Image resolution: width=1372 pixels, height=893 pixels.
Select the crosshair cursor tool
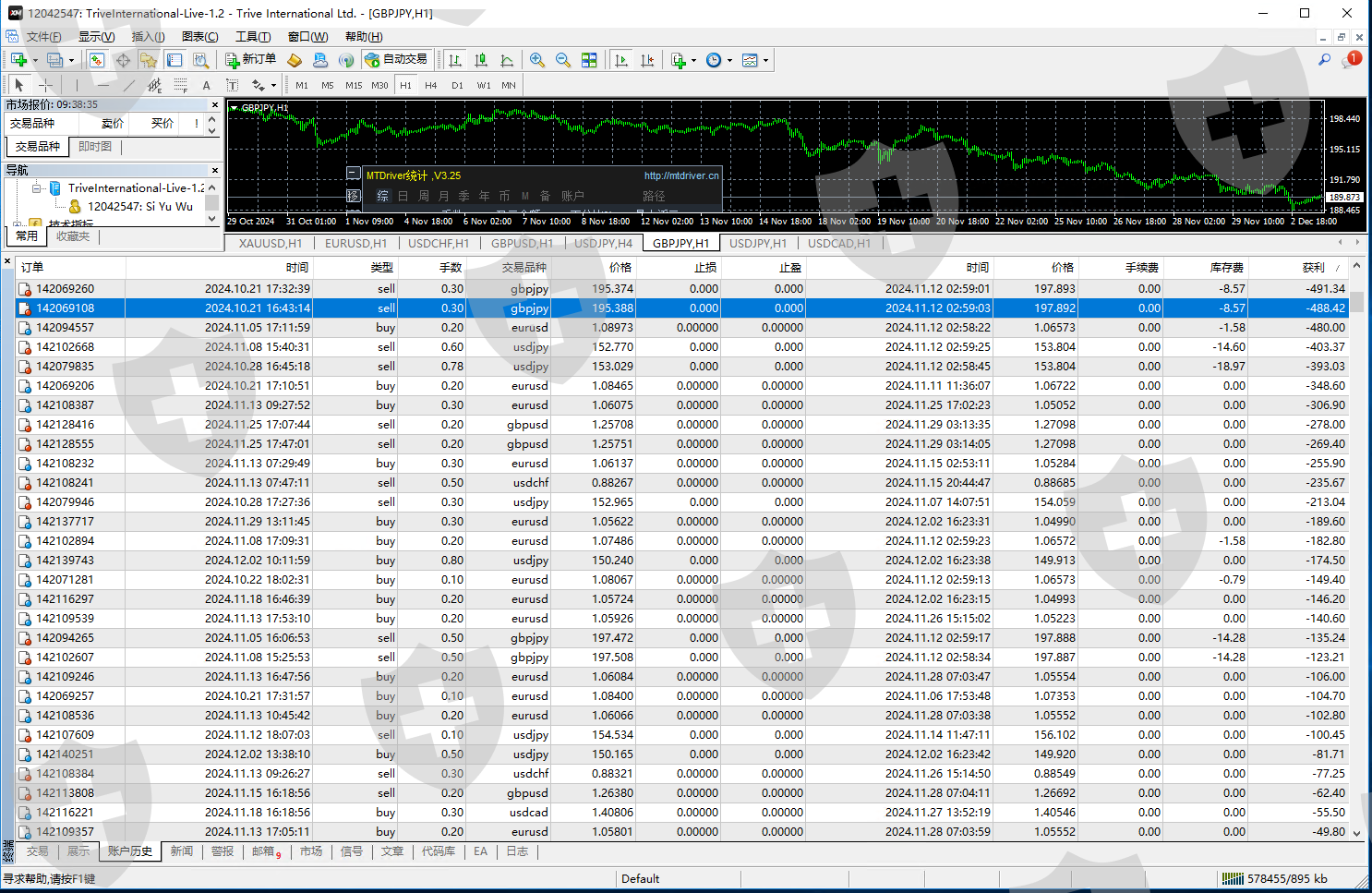coord(45,85)
